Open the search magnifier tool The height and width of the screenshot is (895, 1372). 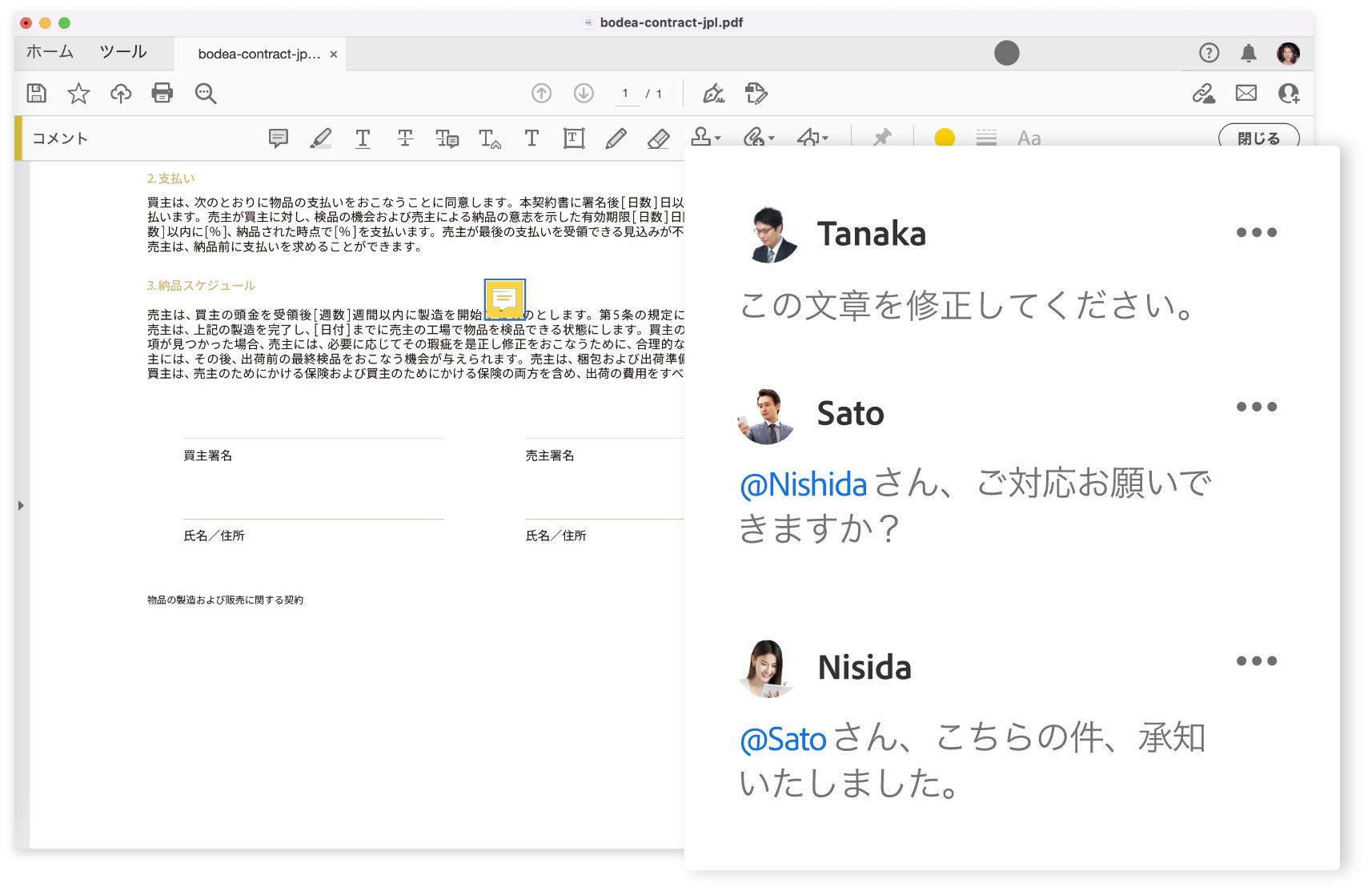click(x=206, y=94)
